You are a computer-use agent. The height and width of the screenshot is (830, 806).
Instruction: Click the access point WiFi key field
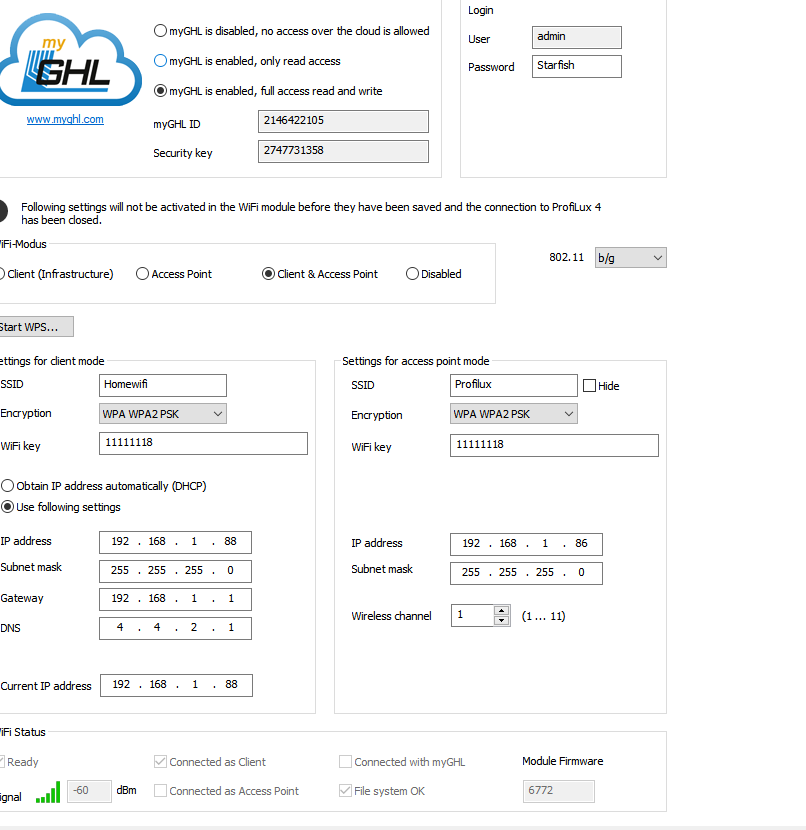[x=554, y=445]
